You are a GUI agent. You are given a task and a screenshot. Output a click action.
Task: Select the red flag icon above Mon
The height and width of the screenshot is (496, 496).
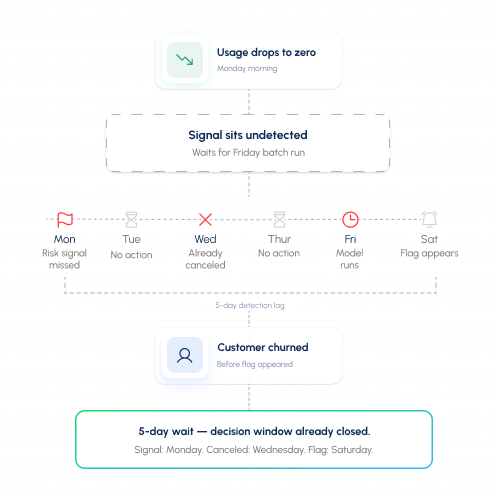pyautogui.click(x=65, y=220)
